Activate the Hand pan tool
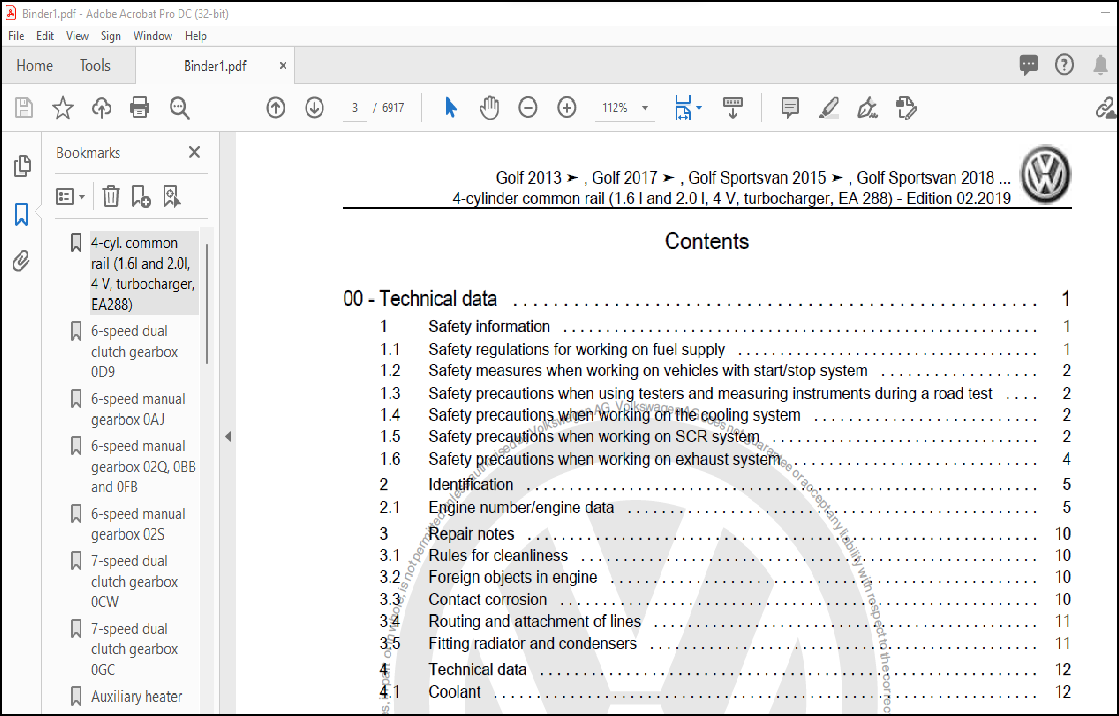The height and width of the screenshot is (716, 1119). click(489, 108)
